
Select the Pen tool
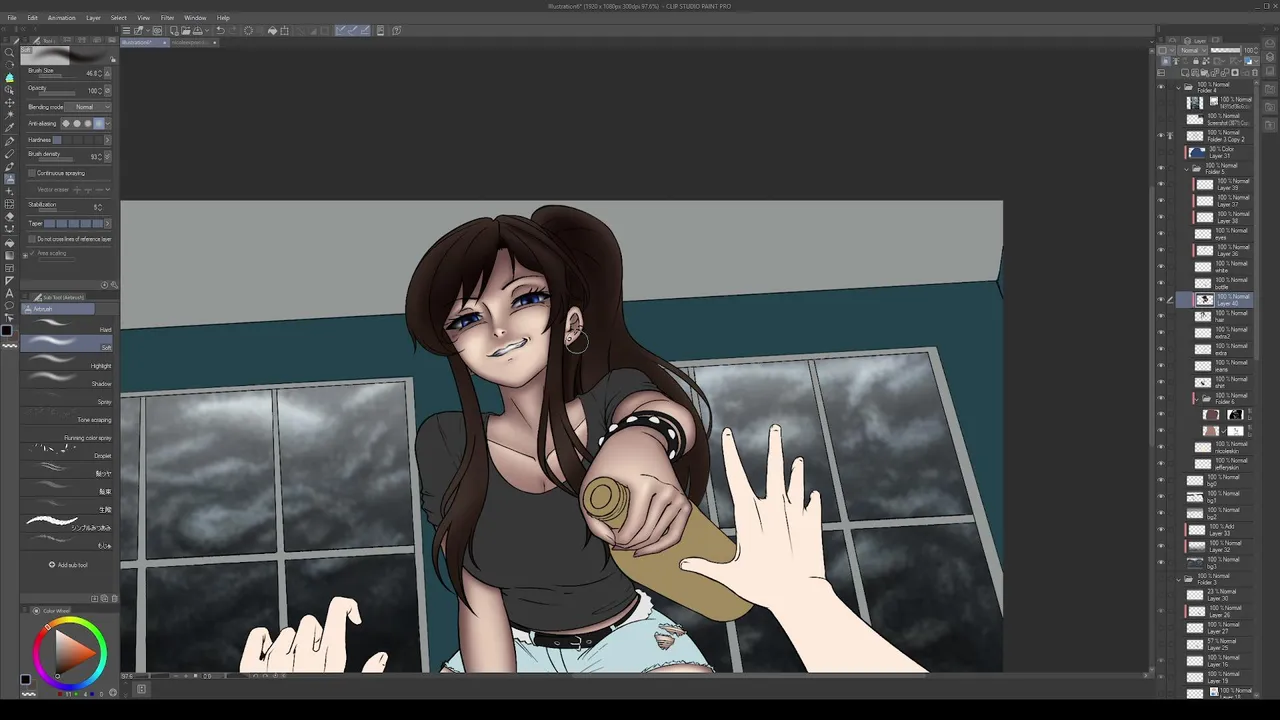pyautogui.click(x=9, y=141)
